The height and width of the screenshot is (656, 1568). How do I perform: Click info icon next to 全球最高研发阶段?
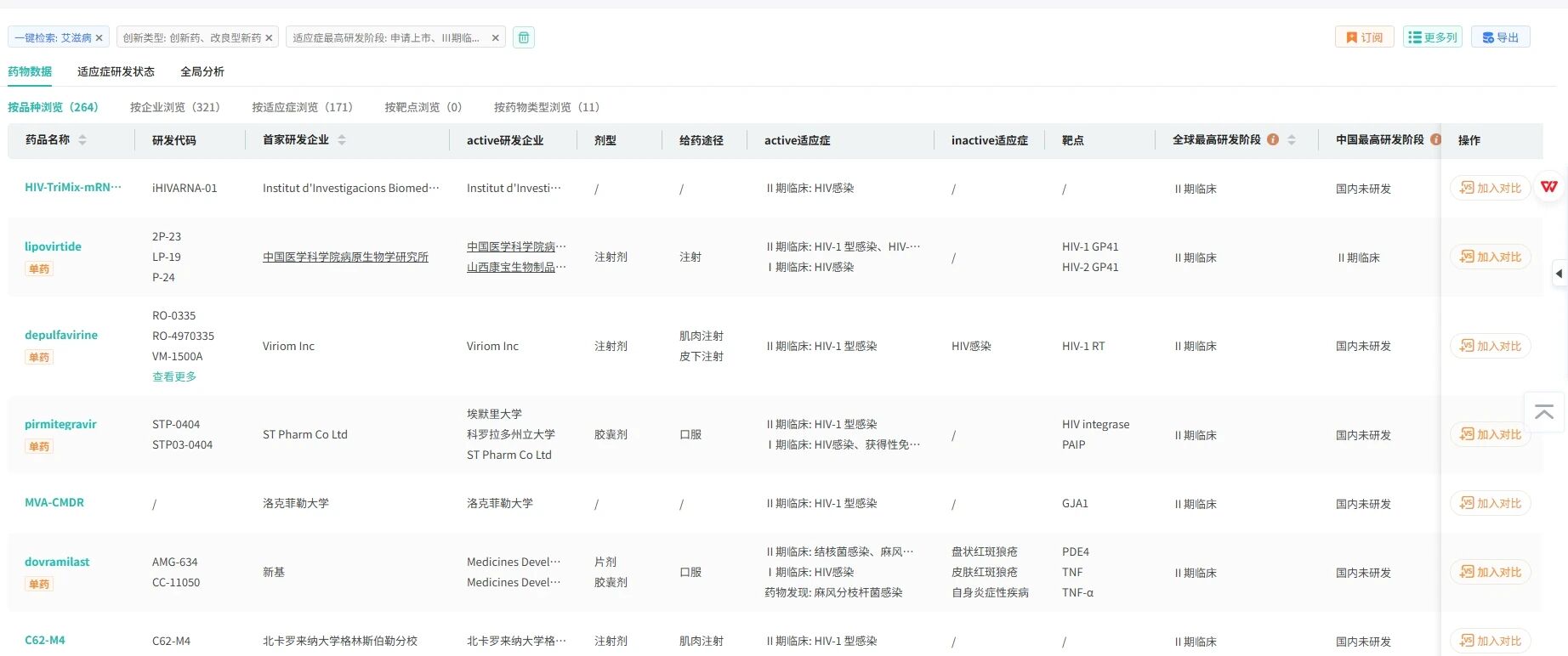[x=1273, y=139]
